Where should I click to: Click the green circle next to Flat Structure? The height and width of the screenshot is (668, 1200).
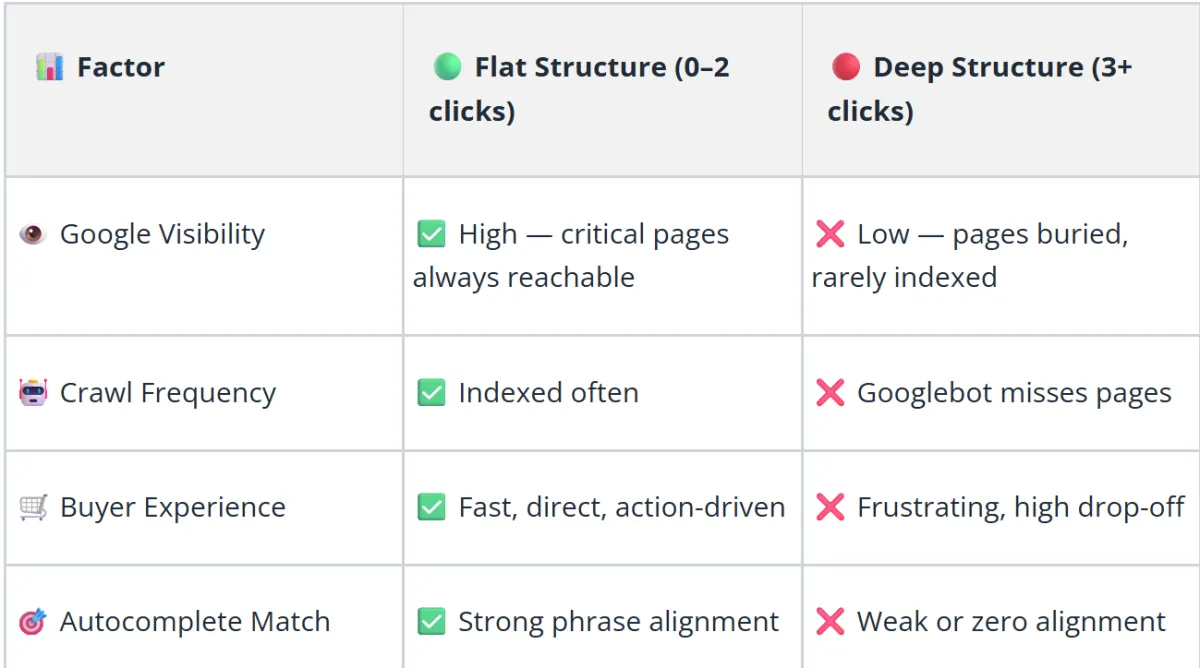[x=447, y=67]
